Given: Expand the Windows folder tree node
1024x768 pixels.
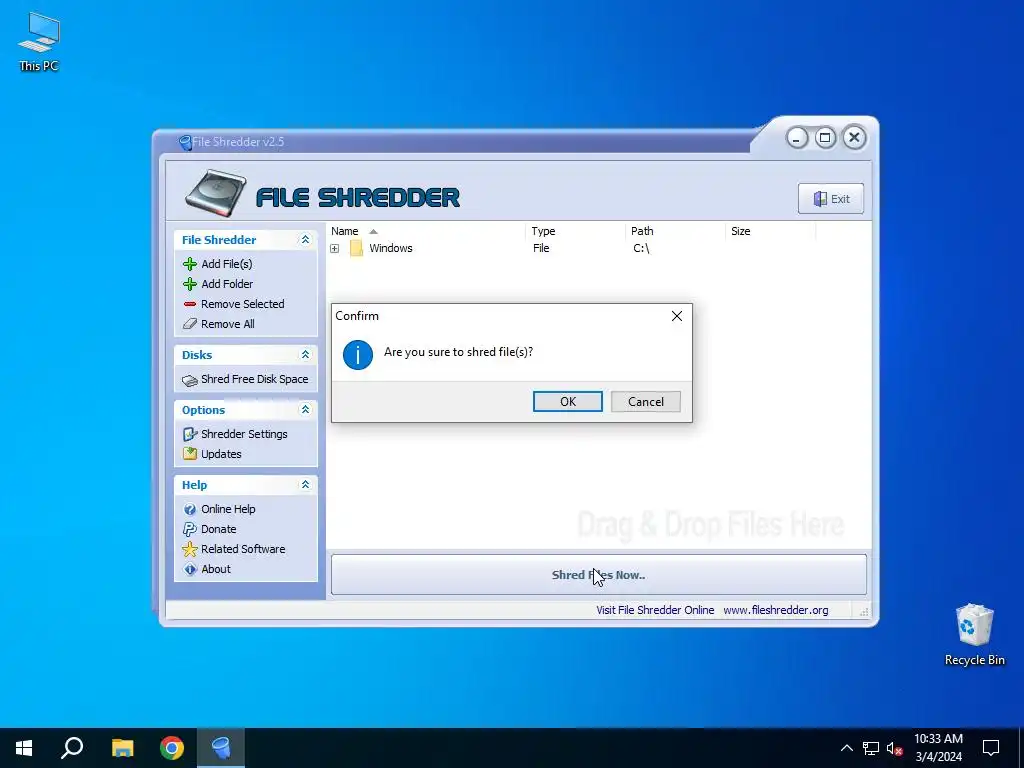Looking at the screenshot, I should click(x=334, y=249).
